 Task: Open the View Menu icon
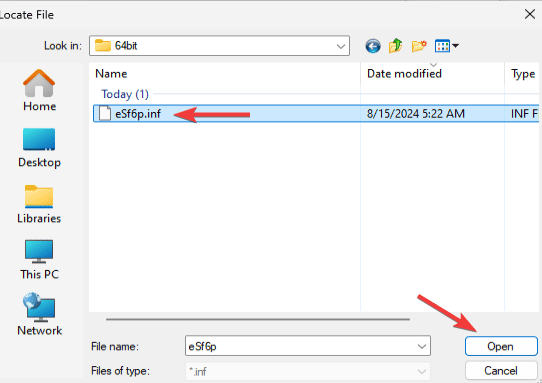tap(442, 46)
